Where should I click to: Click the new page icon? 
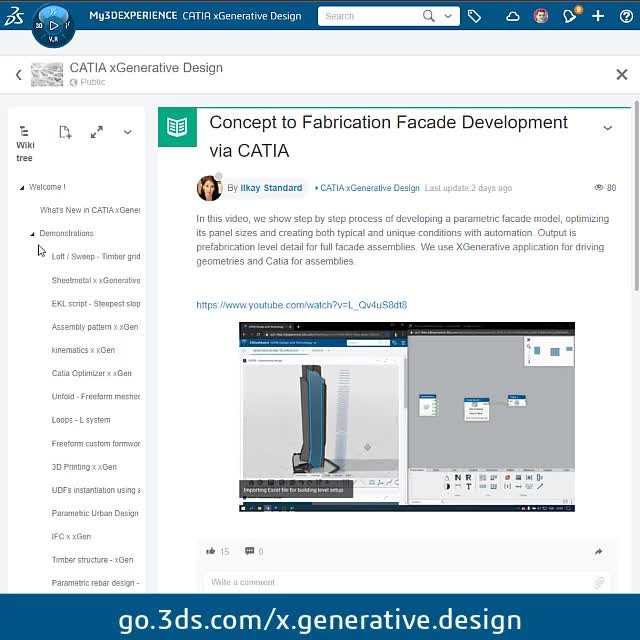(x=65, y=132)
